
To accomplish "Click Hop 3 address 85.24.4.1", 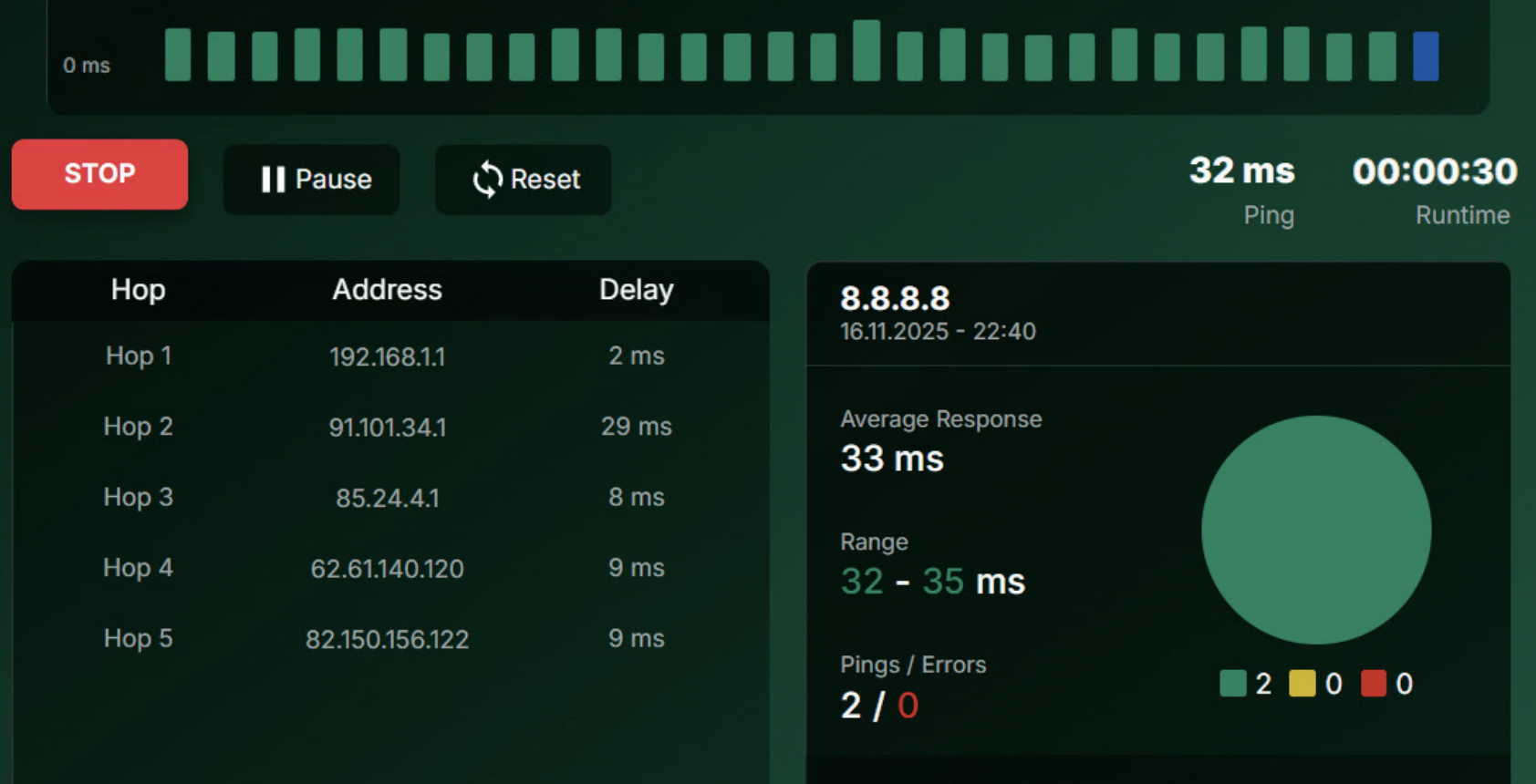I will pos(388,498).
